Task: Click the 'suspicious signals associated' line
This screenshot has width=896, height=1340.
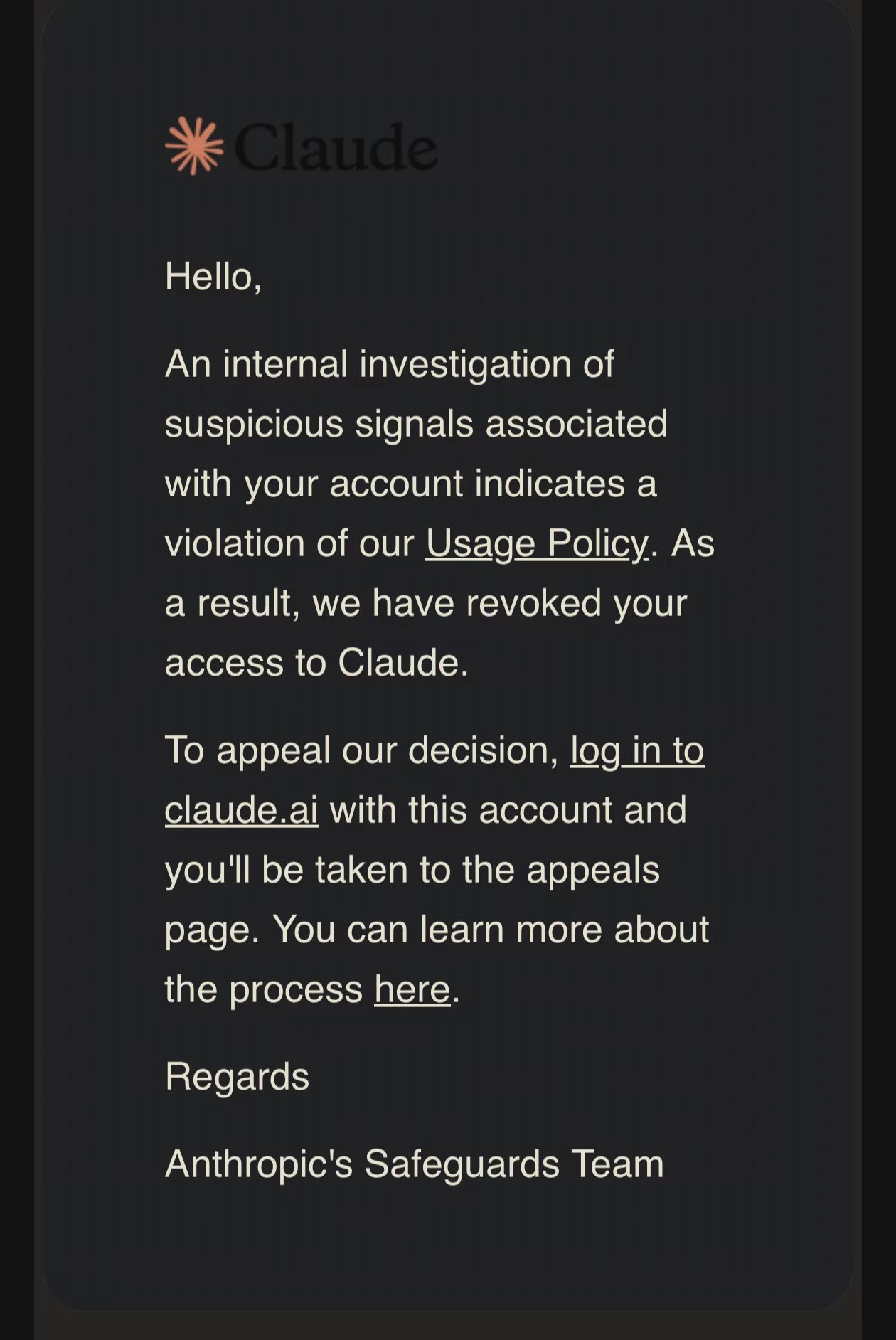Action: (416, 425)
